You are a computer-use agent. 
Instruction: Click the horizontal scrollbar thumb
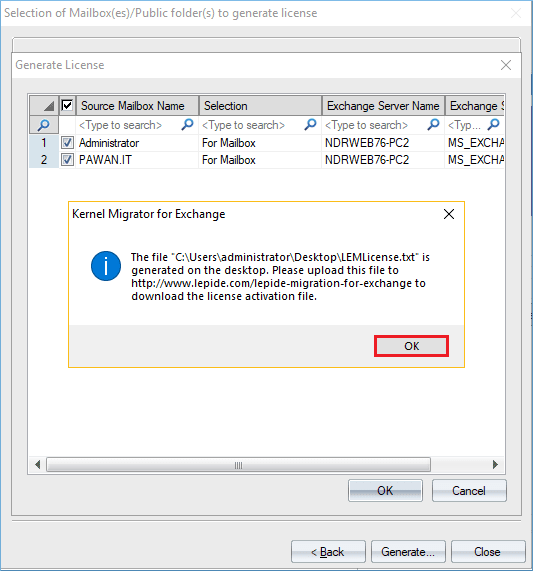238,465
